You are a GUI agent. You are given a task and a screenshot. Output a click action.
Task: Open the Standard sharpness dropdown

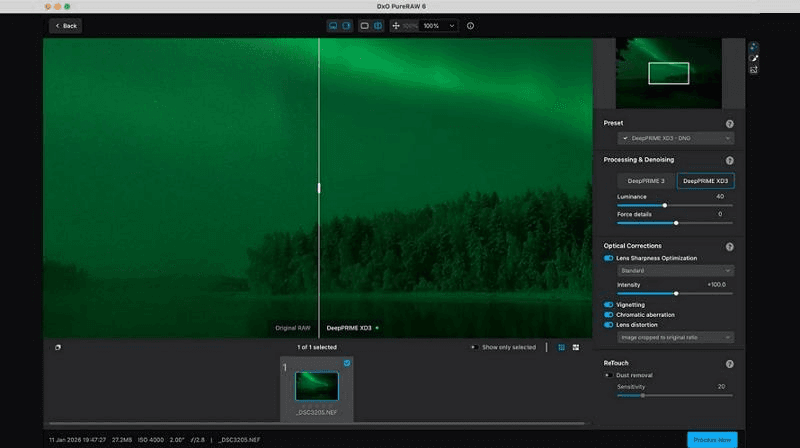[676, 270]
